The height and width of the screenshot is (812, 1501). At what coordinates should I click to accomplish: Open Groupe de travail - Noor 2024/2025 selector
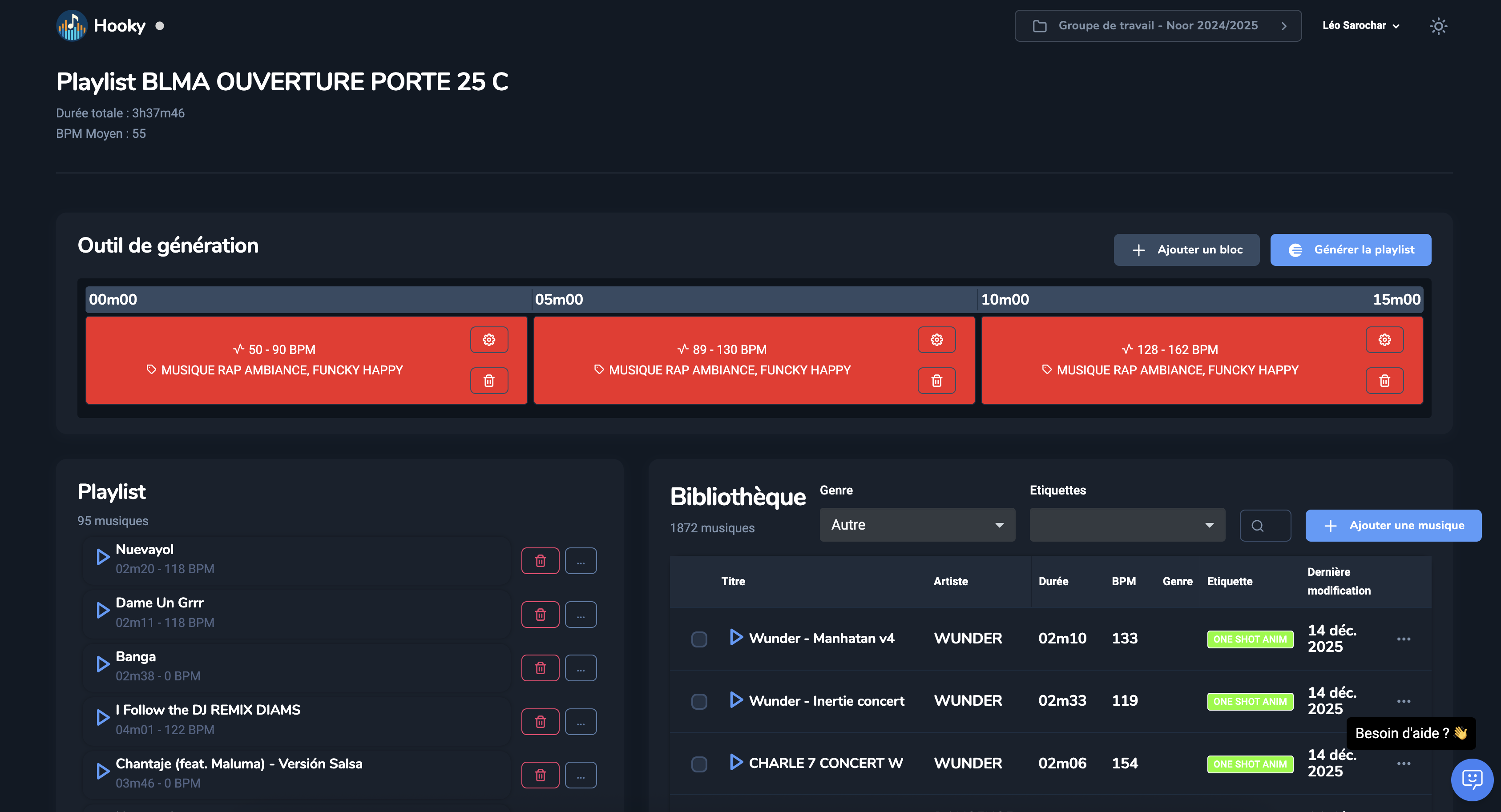[x=1158, y=26]
